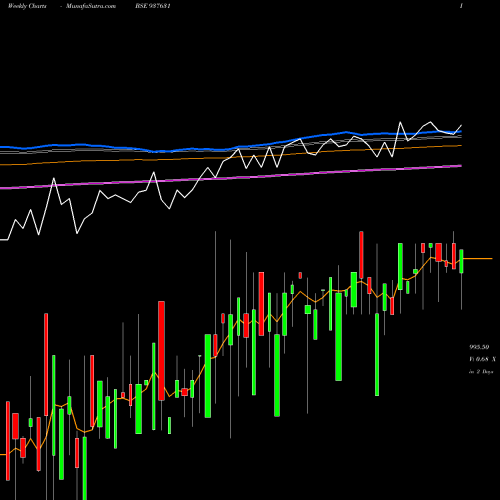Click the last green candlestick on the right
Image resolution: width=500 pixels, height=500 pixels.
click(x=461, y=261)
